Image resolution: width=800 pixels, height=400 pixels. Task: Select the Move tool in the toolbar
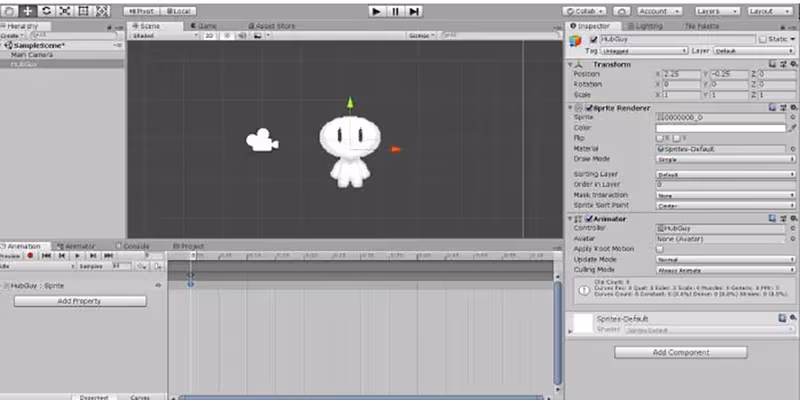pos(28,11)
